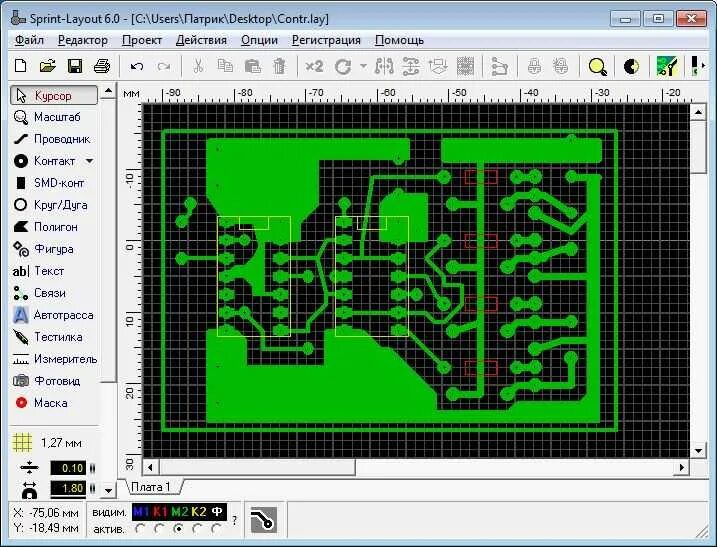This screenshot has width=717, height=547.
Task: Toggle visibility of layer M1
Action: (x=141, y=512)
